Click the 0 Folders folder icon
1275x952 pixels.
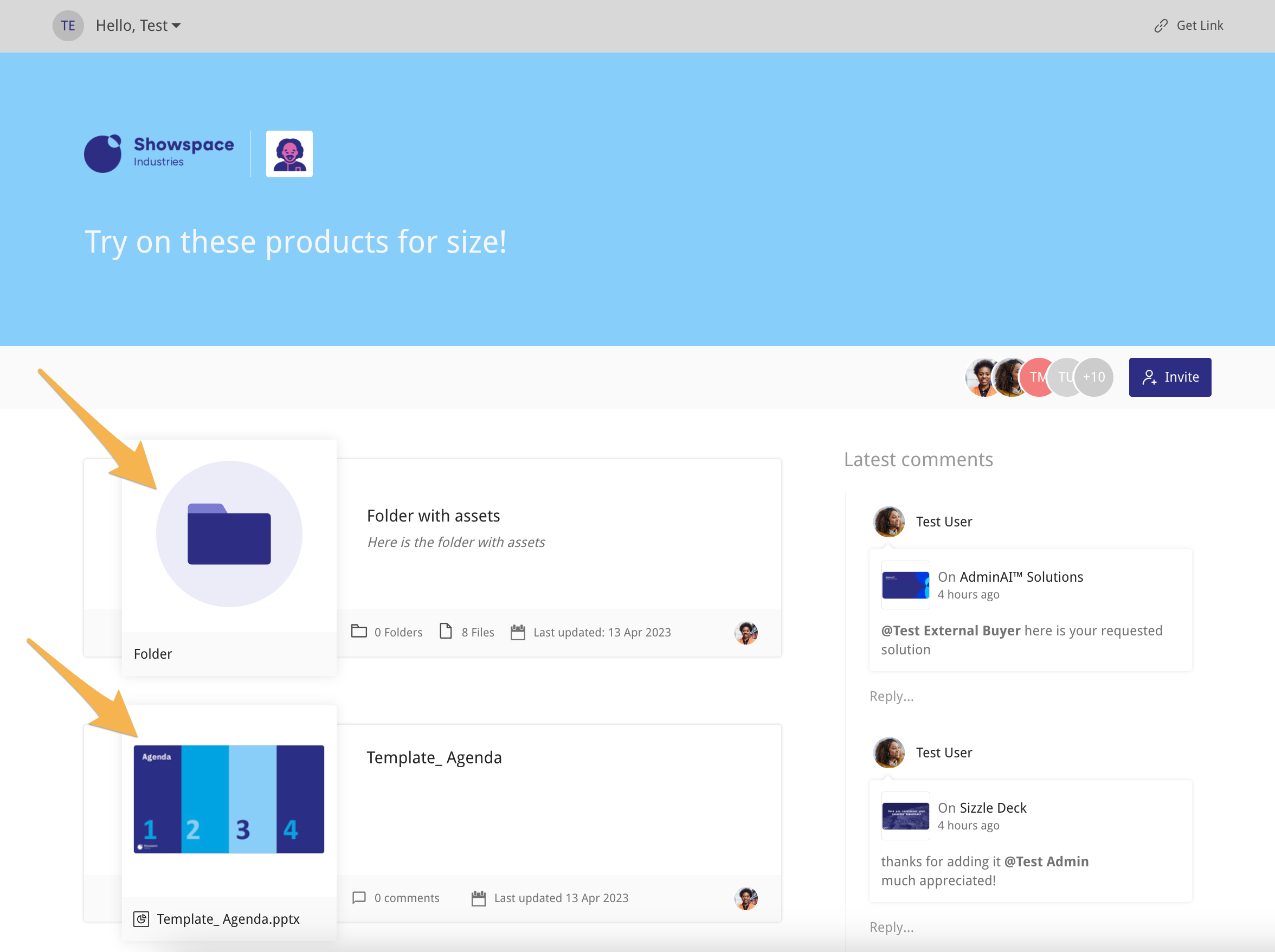359,632
